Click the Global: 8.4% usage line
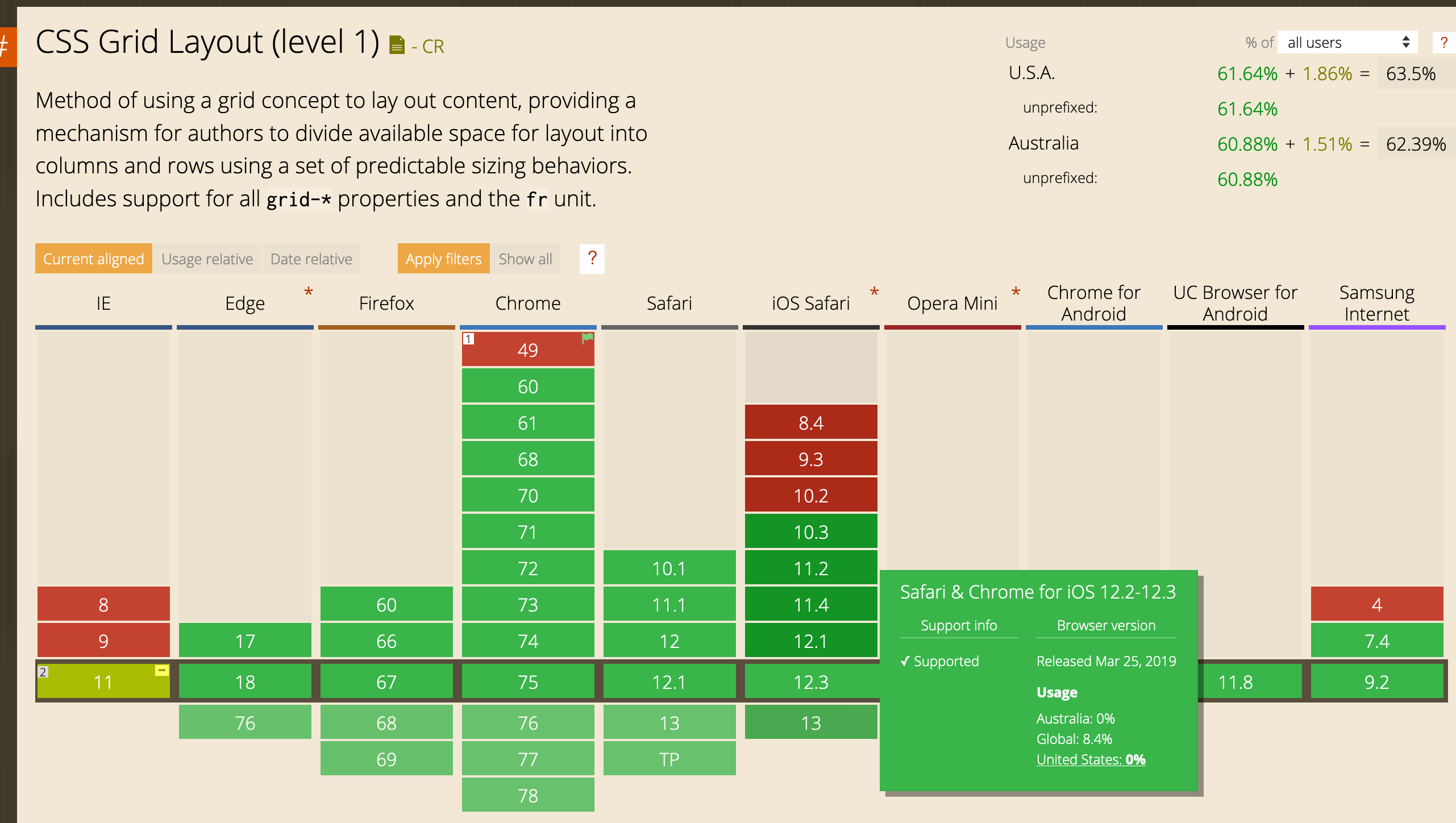Viewport: 1456px width, 823px height. pyautogui.click(x=1075, y=739)
